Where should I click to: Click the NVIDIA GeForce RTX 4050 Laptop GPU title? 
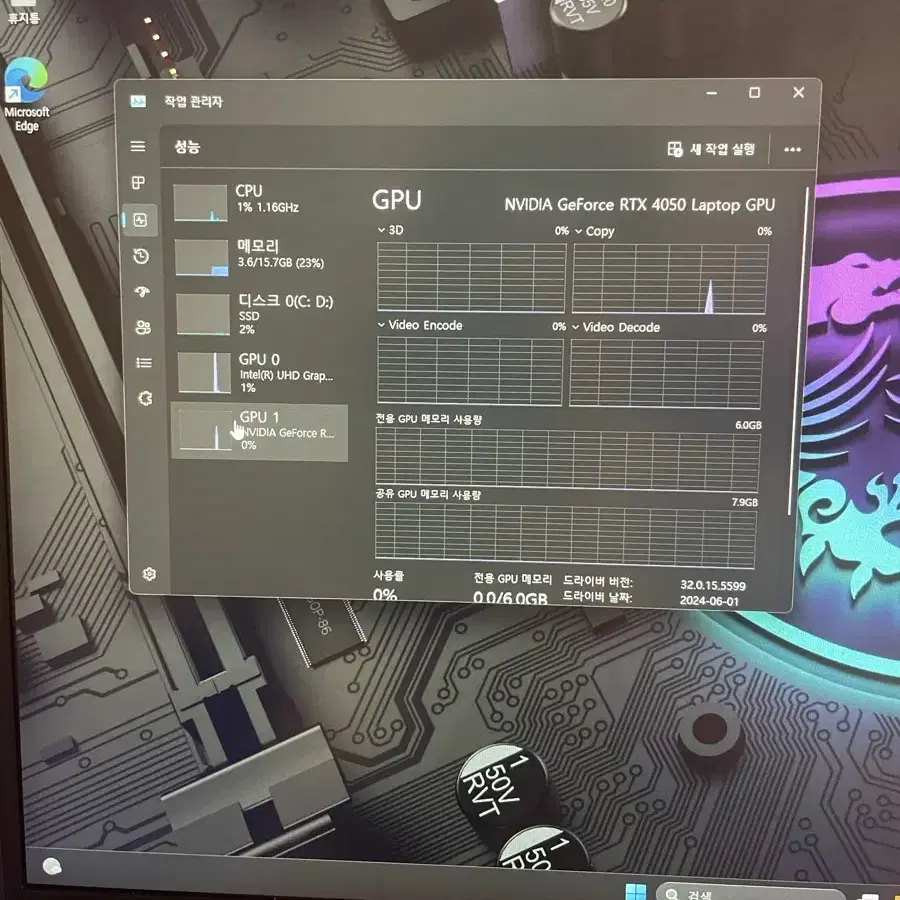pyautogui.click(x=639, y=205)
